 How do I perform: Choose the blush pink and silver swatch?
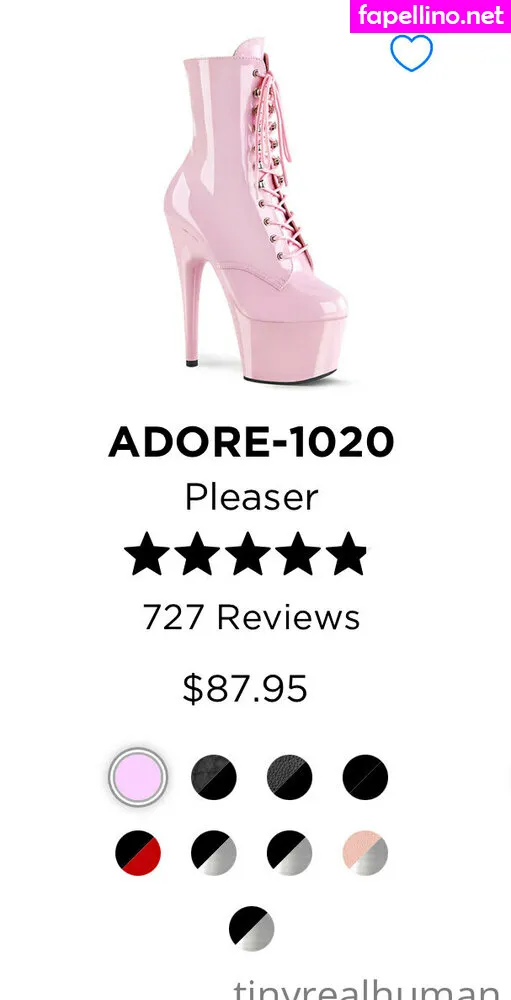click(x=365, y=853)
